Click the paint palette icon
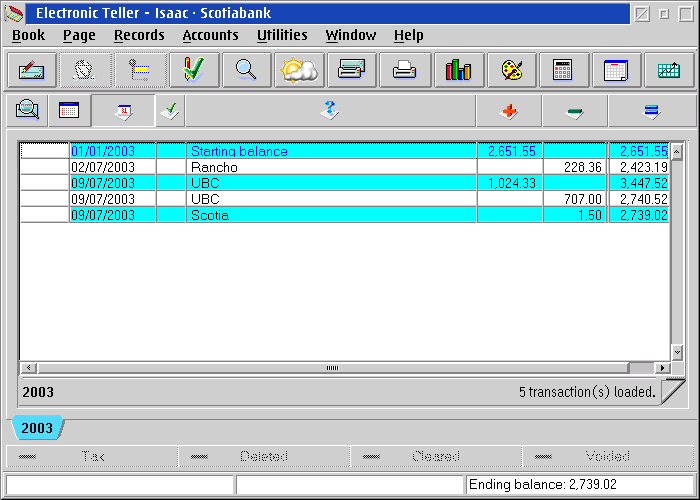700x500 pixels. (x=512, y=70)
